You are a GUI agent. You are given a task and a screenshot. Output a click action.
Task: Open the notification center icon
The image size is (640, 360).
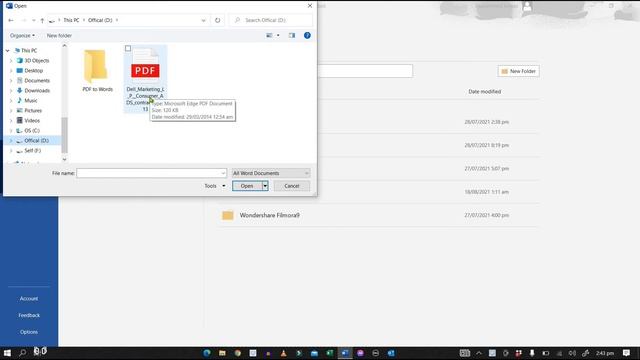coord(627,353)
